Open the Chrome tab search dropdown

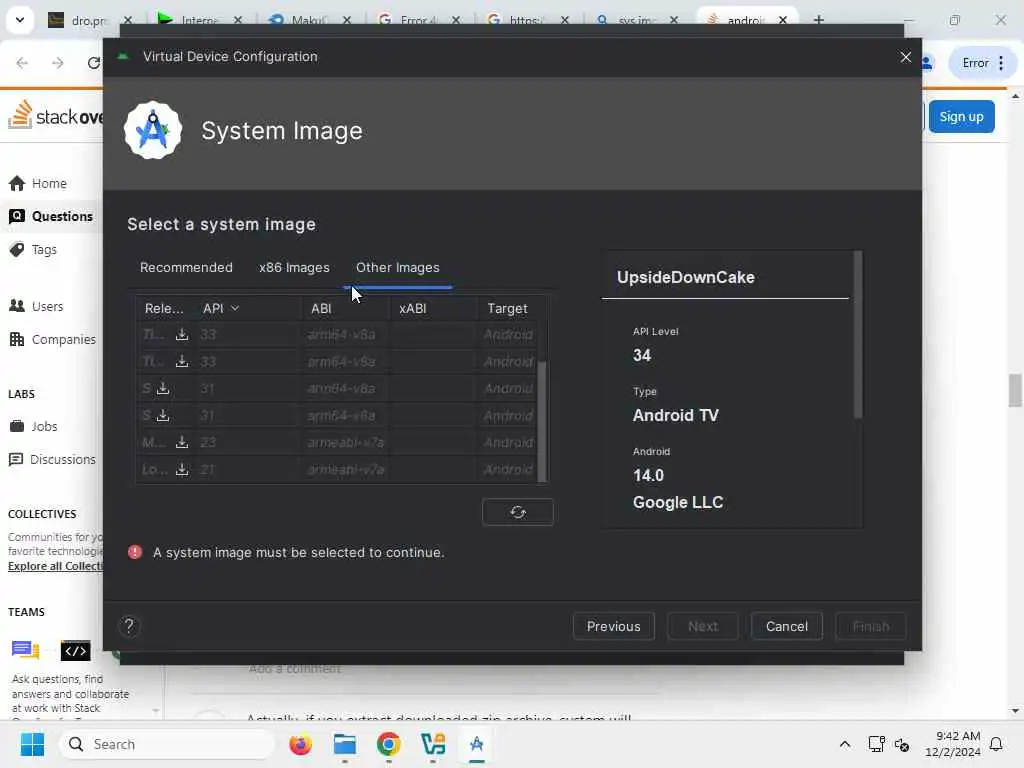coord(20,20)
